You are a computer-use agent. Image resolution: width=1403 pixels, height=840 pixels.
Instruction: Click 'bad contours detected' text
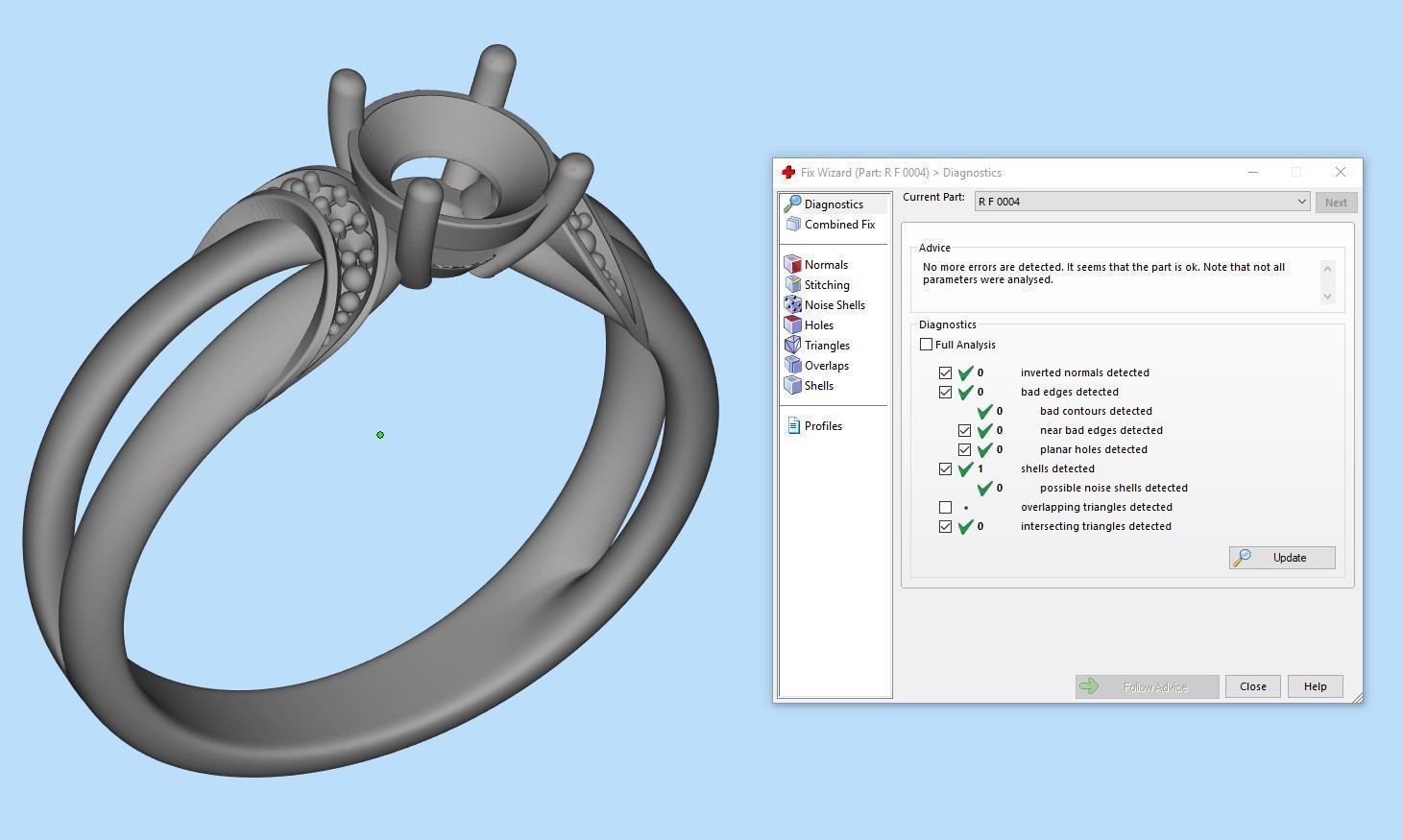click(x=1096, y=411)
